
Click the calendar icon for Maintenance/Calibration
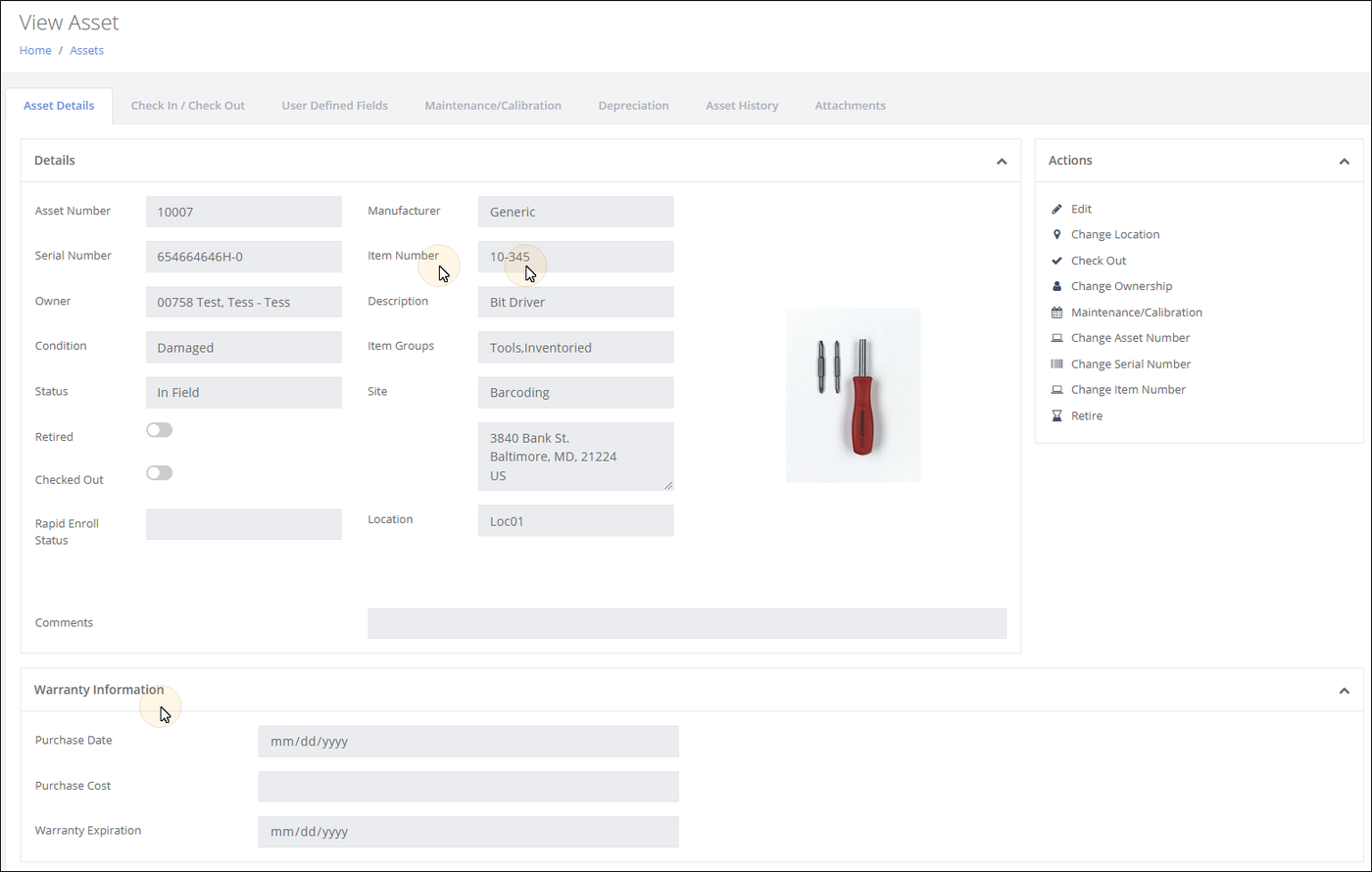coord(1056,313)
